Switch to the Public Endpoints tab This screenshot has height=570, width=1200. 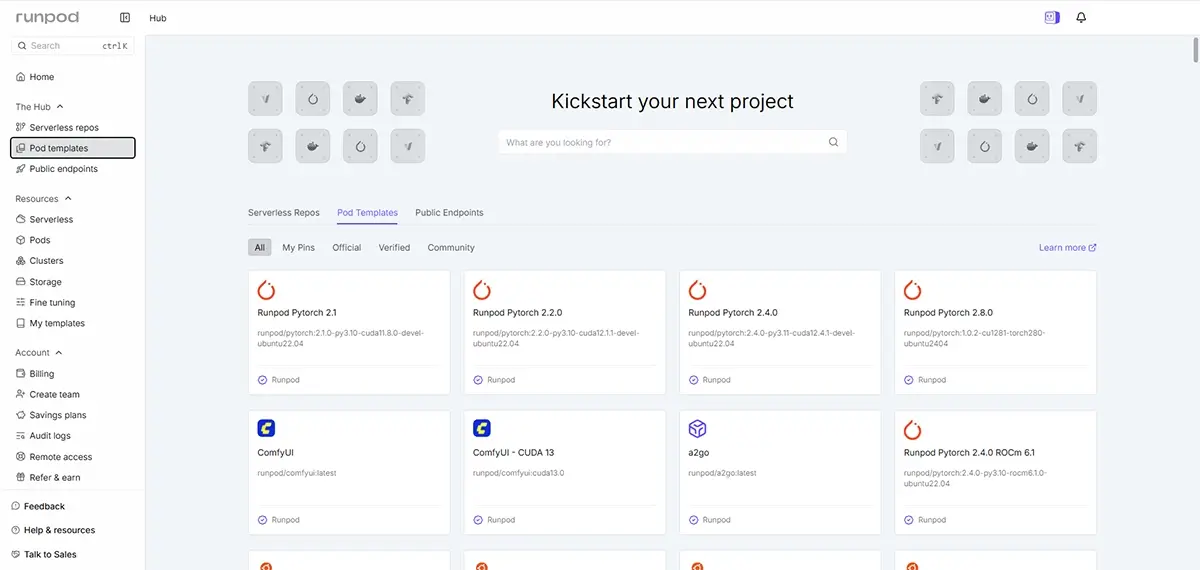pos(449,213)
